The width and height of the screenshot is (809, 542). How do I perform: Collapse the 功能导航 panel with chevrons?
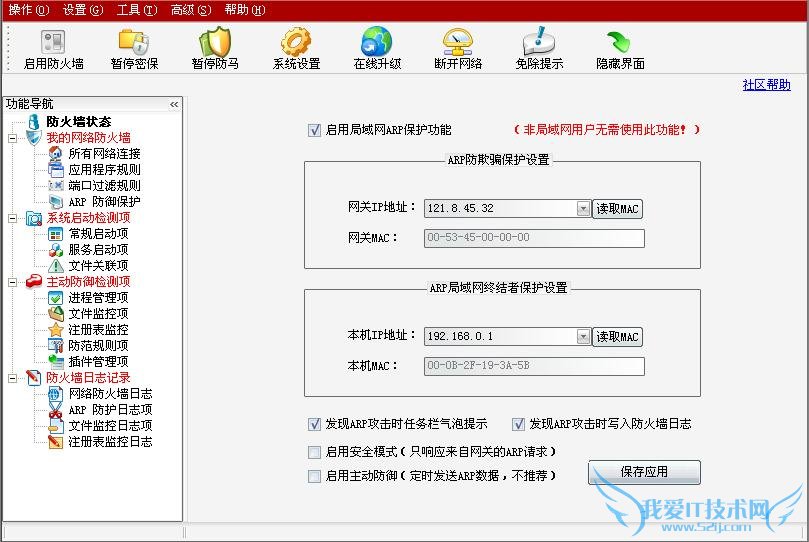[174, 105]
